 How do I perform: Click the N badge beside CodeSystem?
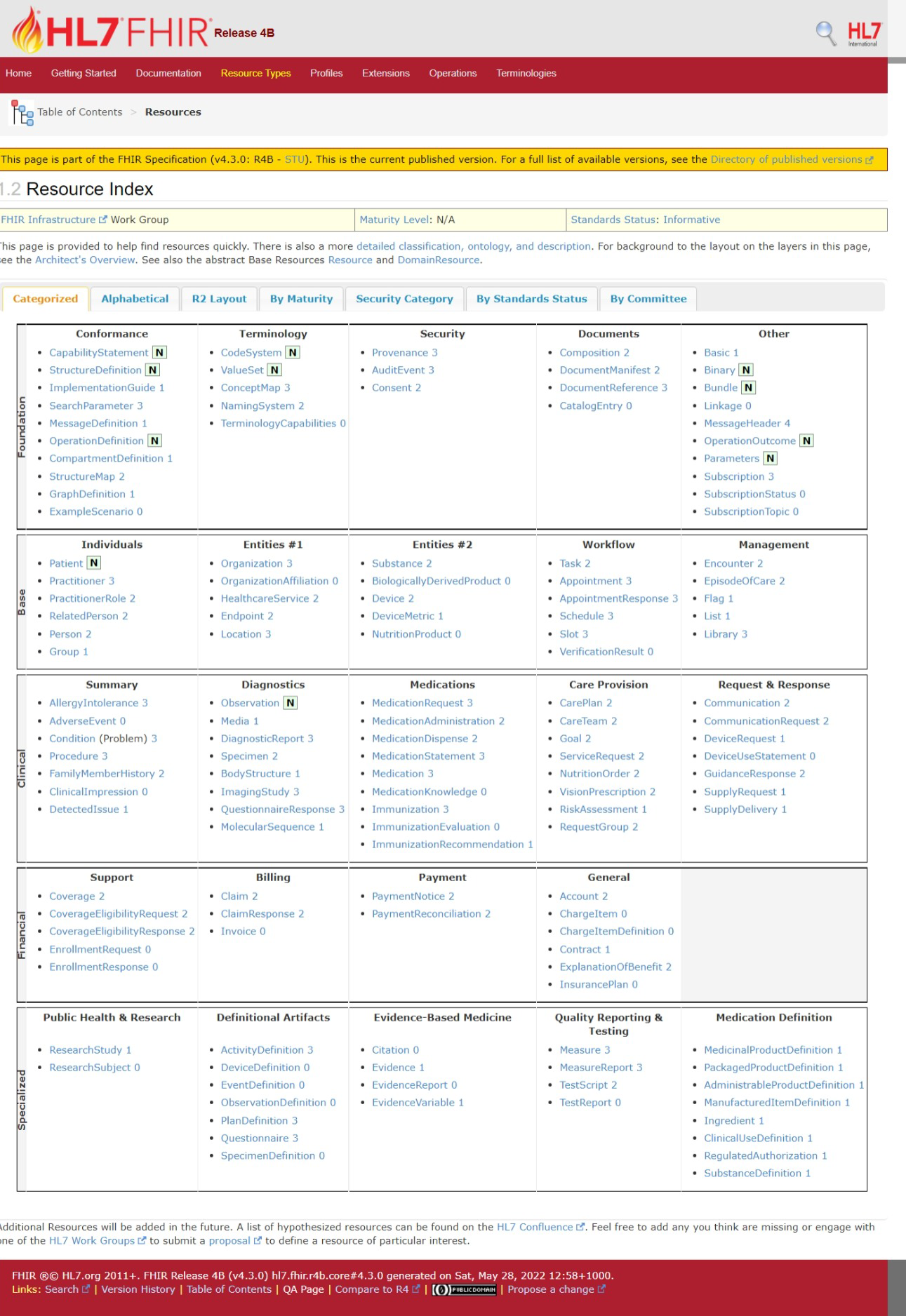pos(293,353)
